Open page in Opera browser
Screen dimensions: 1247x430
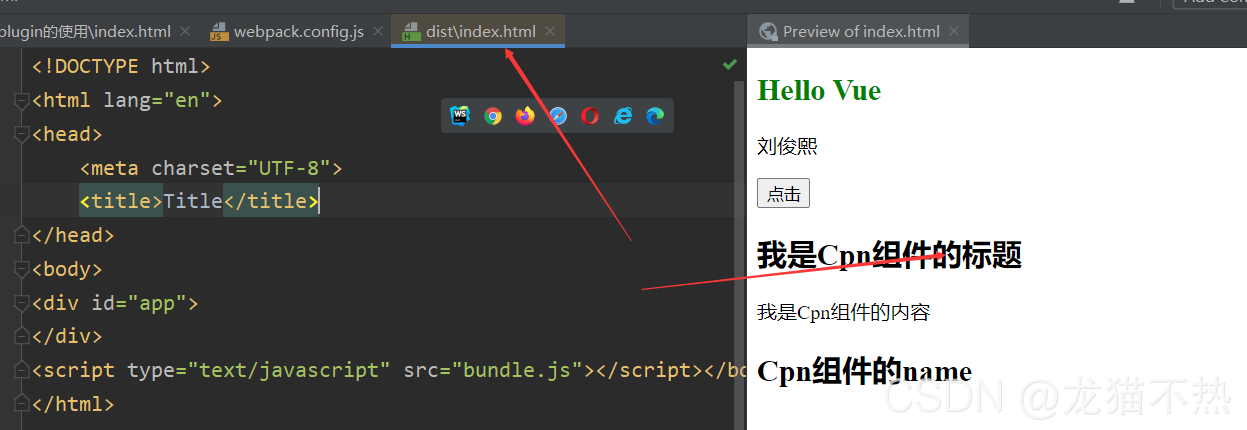point(590,116)
